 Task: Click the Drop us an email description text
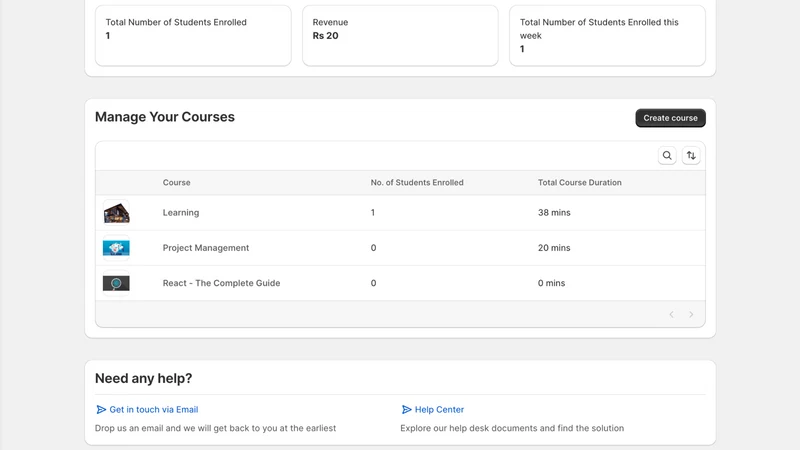[215, 428]
